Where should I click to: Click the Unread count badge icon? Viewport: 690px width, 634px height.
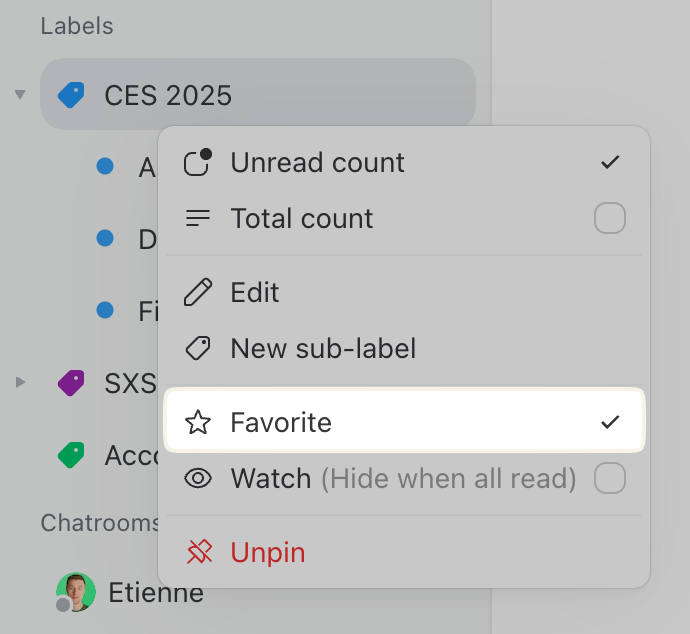[198, 162]
